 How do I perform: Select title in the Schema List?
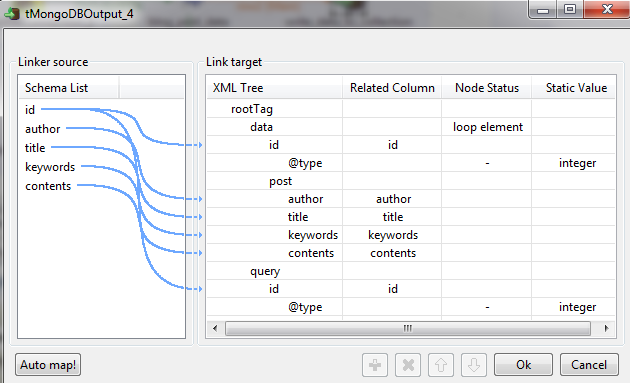tap(35, 148)
